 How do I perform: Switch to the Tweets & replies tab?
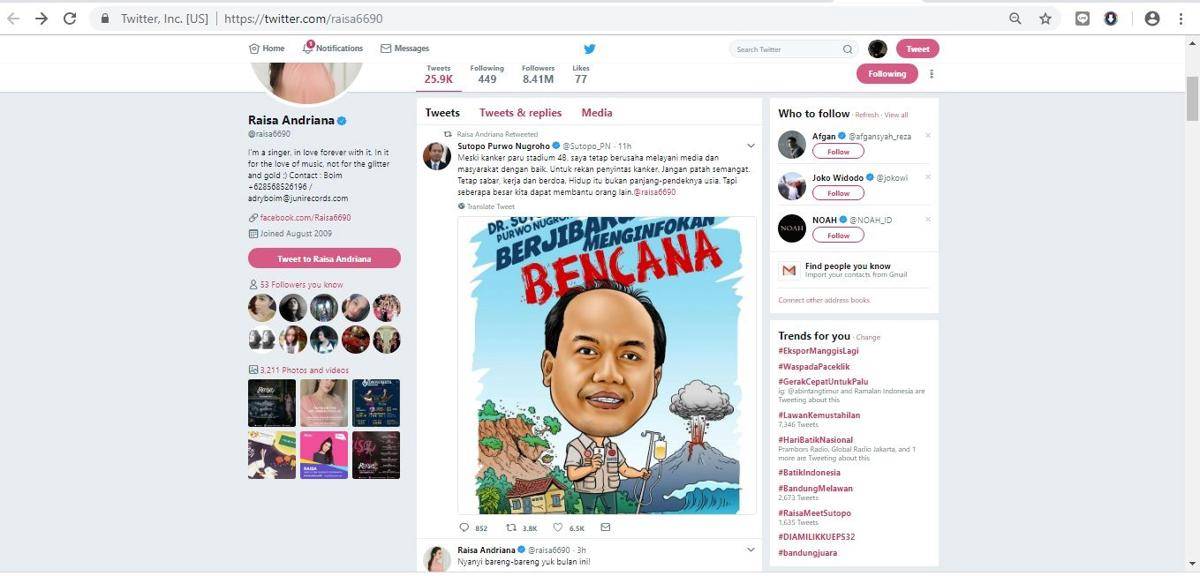click(520, 113)
